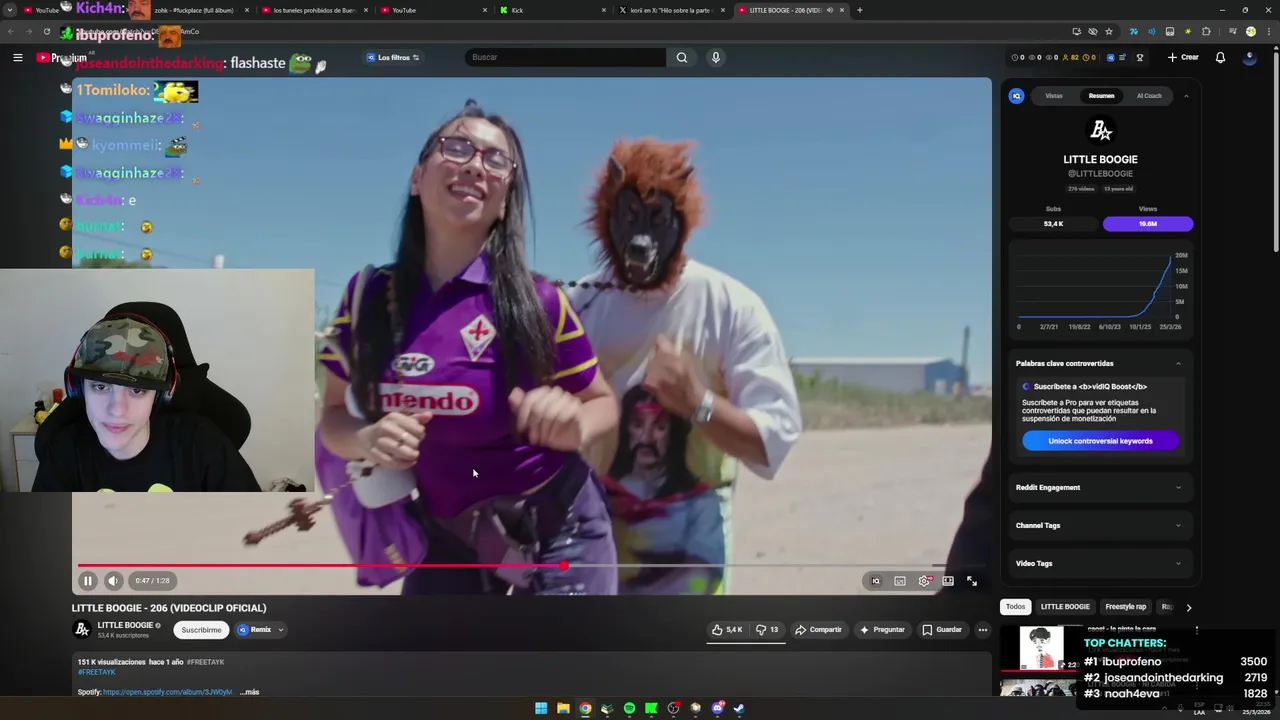
Task: Open the Crear menu
Action: [x=1183, y=57]
